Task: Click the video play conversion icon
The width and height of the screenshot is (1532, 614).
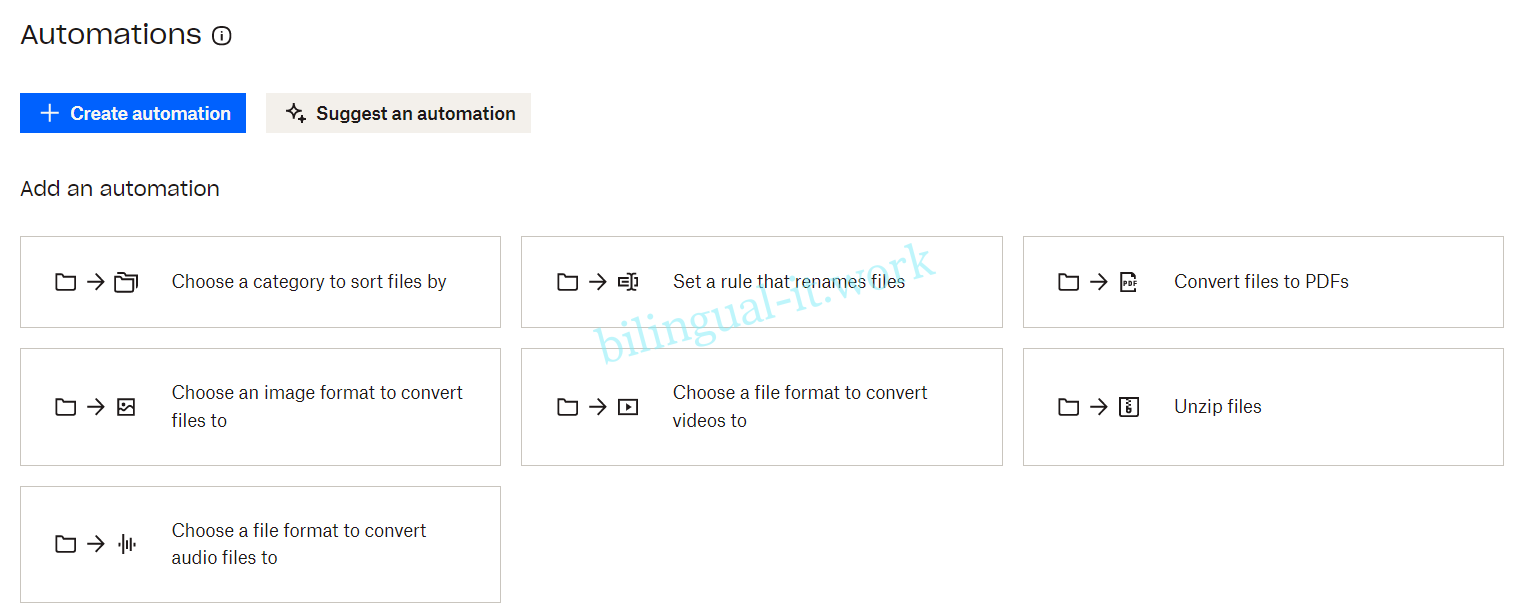Action: (x=628, y=407)
